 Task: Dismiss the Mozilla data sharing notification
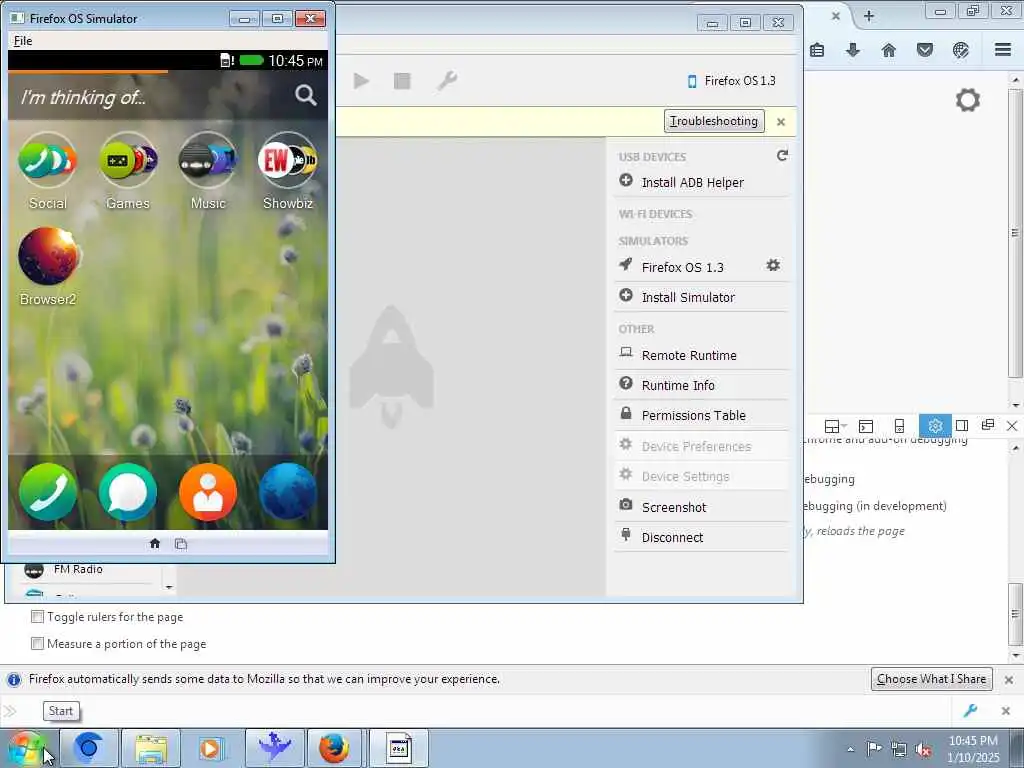1008,679
